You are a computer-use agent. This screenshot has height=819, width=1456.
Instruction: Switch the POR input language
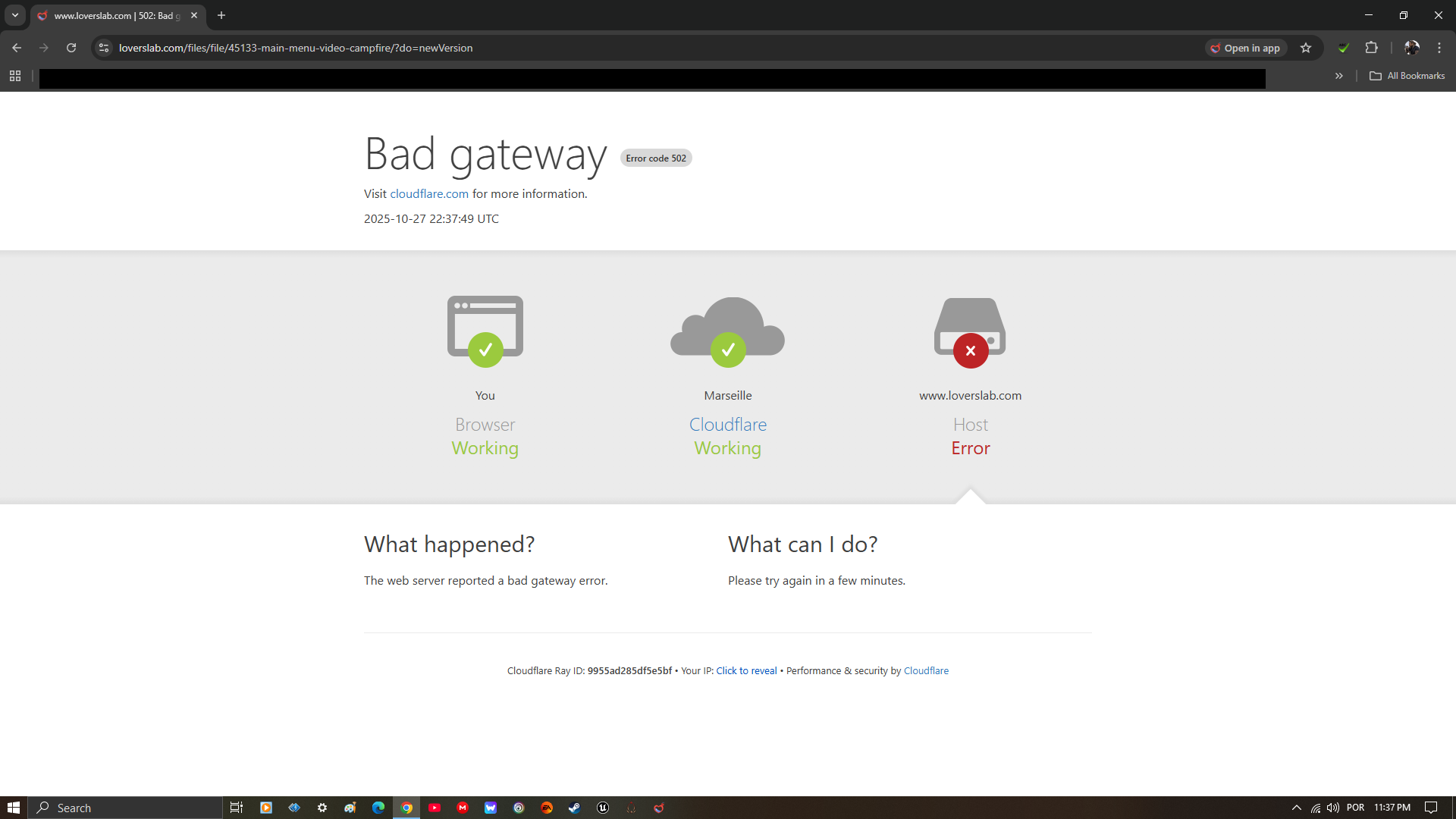click(x=1356, y=808)
